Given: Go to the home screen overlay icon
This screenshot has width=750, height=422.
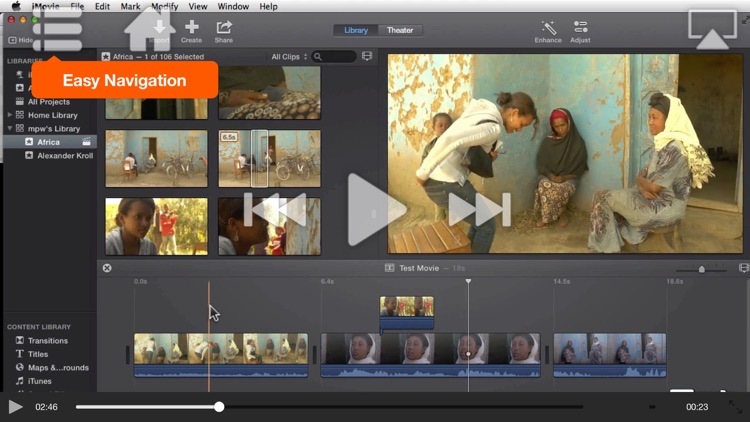Looking at the screenshot, I should (x=150, y=29).
